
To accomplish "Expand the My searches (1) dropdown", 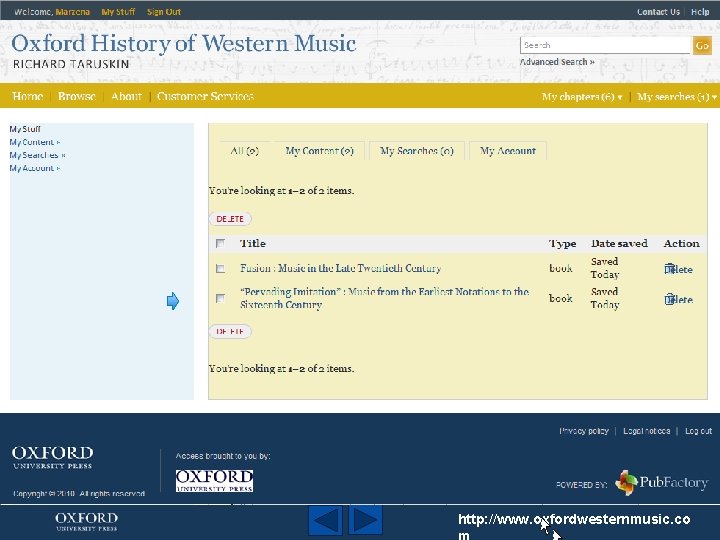I will pos(677,96).
